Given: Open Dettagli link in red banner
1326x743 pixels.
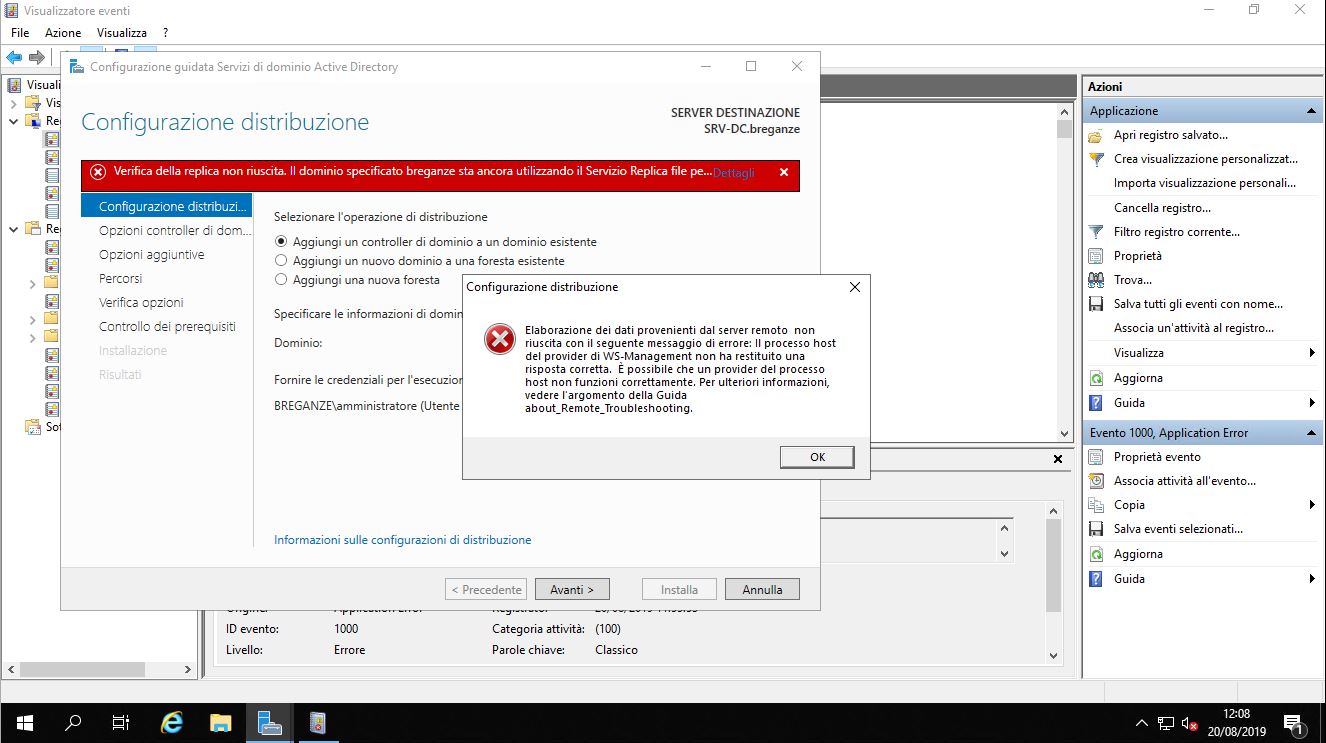Looking at the screenshot, I should pos(734,173).
